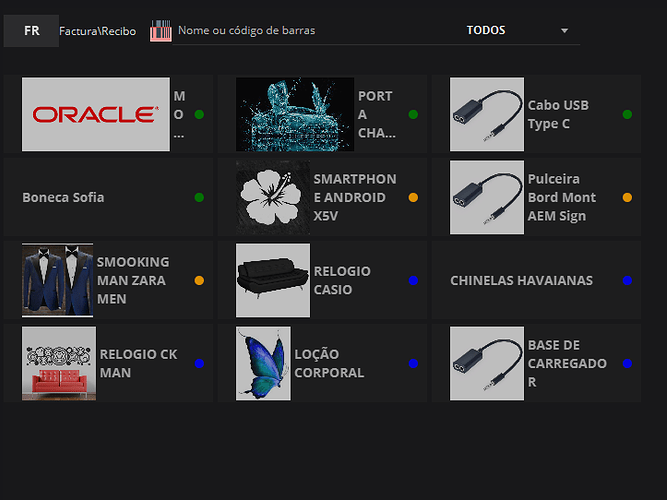Select the black sofa RELOGIO CASIO image

(x=273, y=280)
